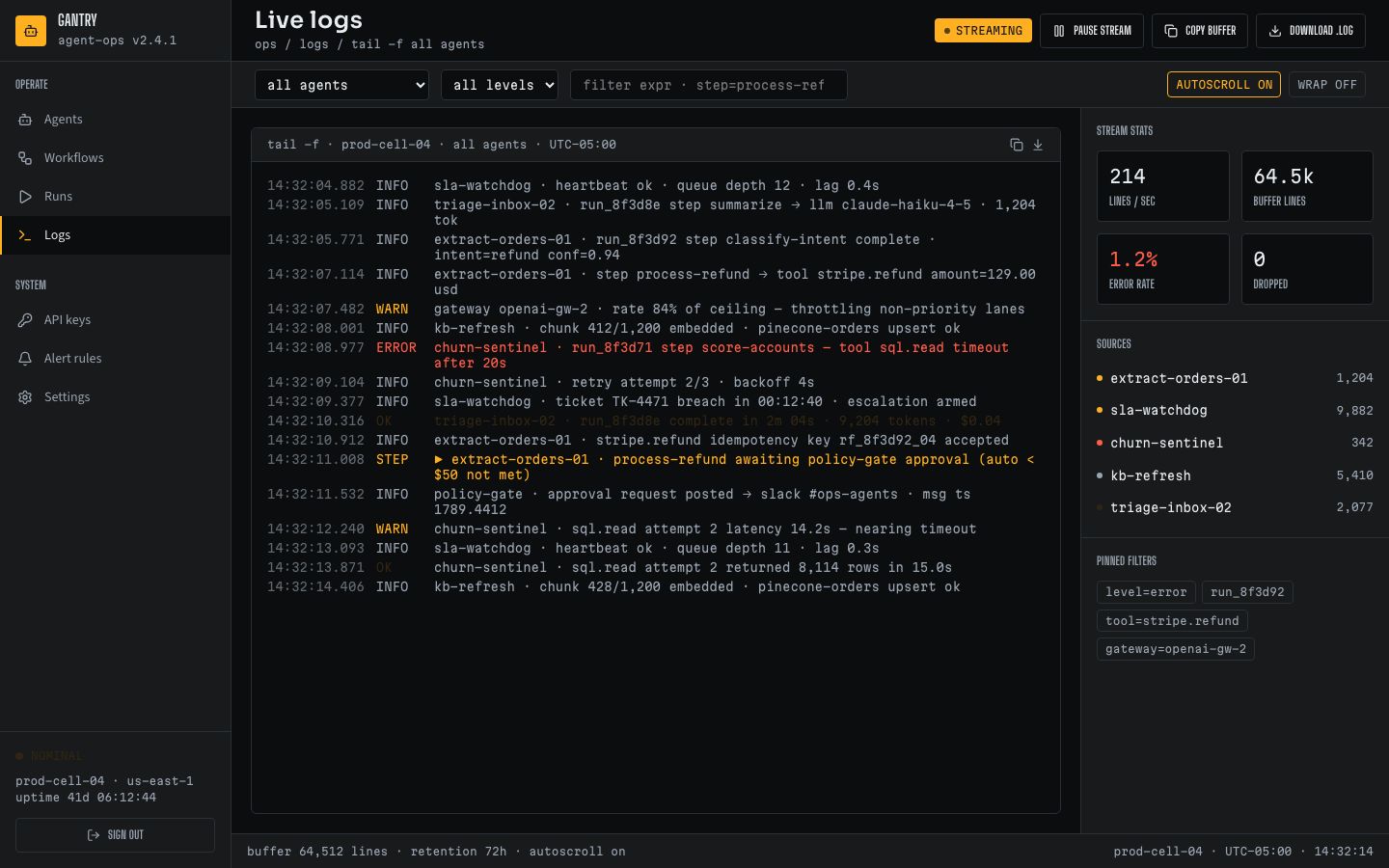Image resolution: width=1389 pixels, height=868 pixels.
Task: Select the tool=stripe.refund pinned filter
Action: [1172, 621]
